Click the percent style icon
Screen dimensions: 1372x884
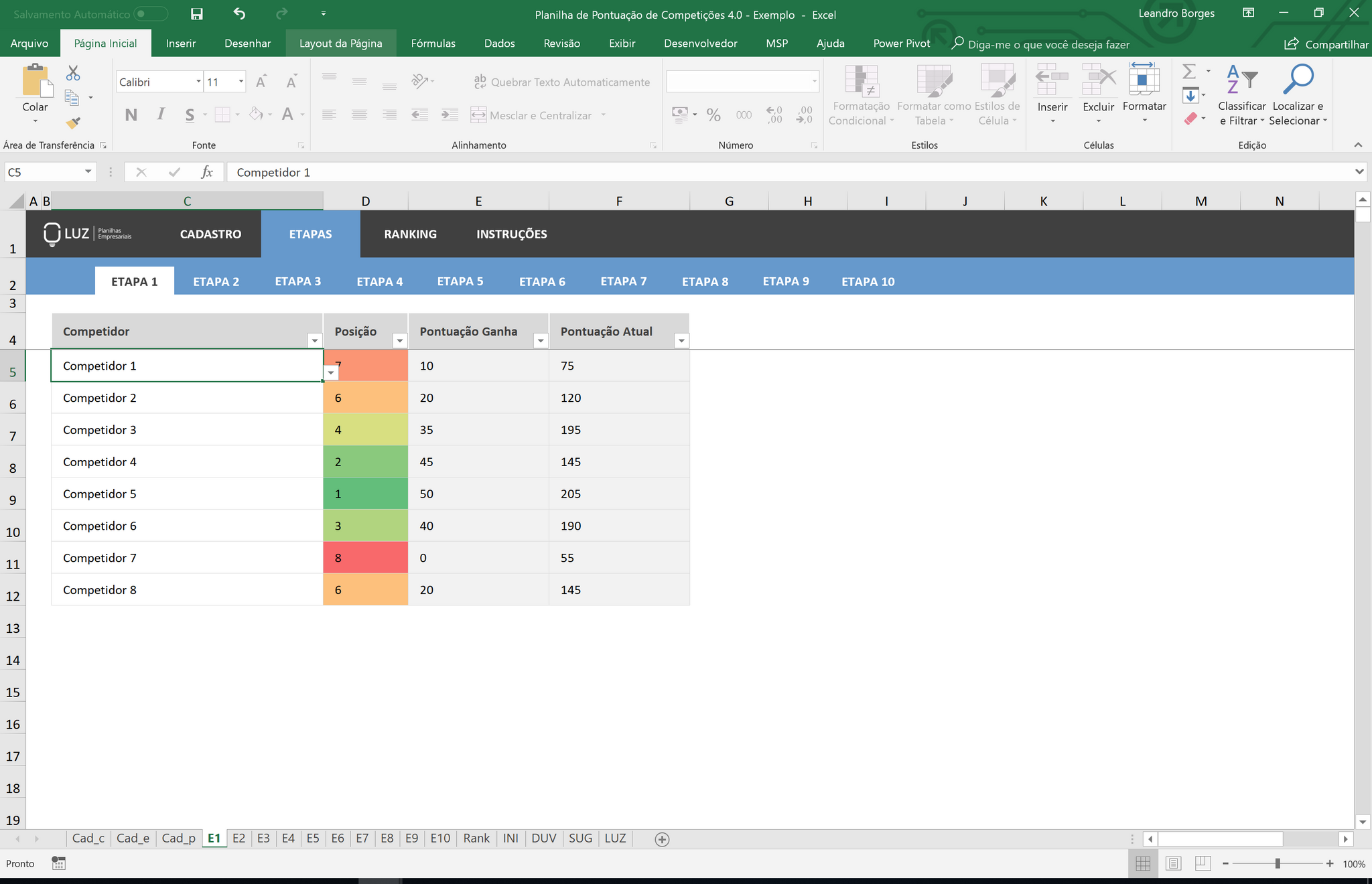713,115
